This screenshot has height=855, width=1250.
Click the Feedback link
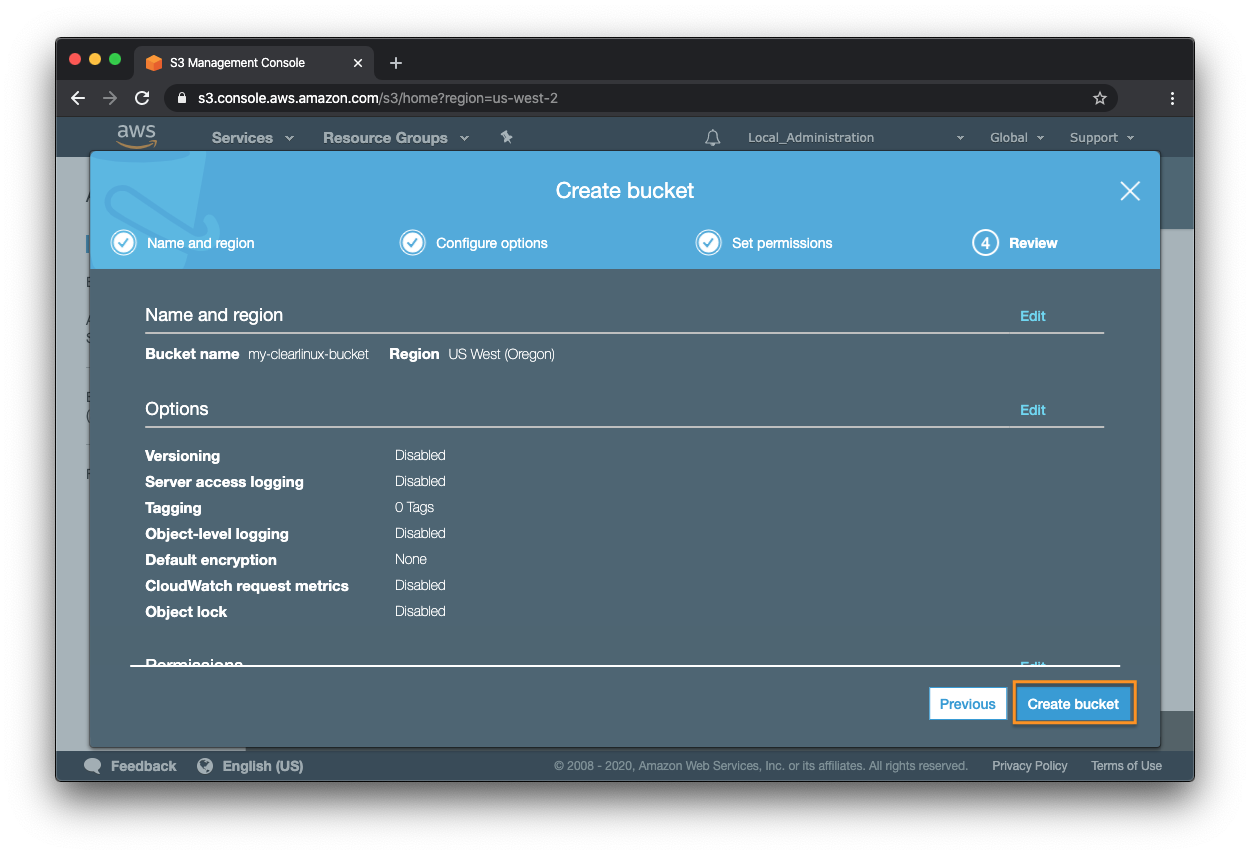pos(143,766)
